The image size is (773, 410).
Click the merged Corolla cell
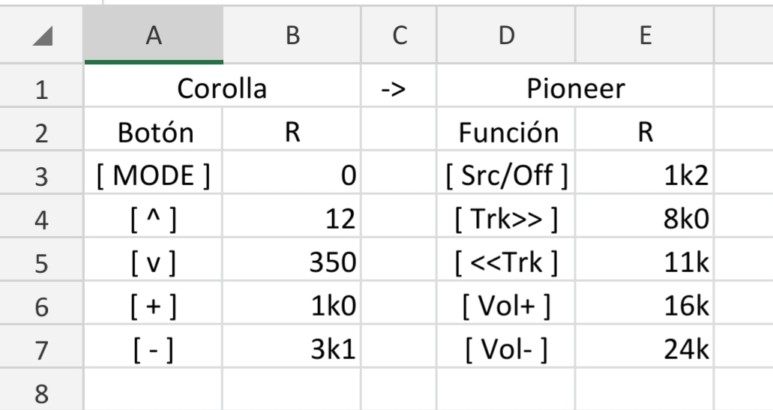[222, 86]
